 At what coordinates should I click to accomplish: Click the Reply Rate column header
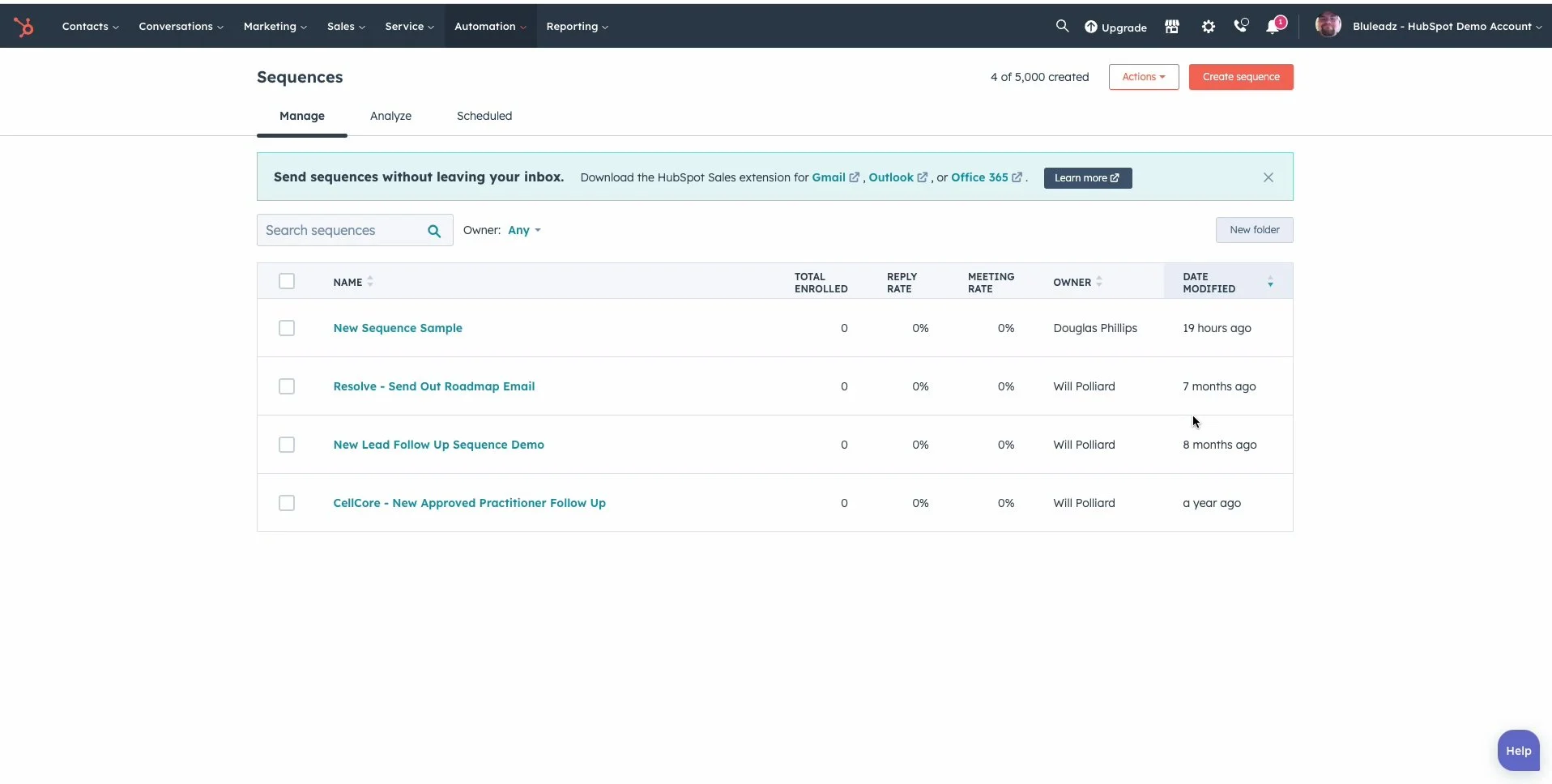(x=902, y=282)
